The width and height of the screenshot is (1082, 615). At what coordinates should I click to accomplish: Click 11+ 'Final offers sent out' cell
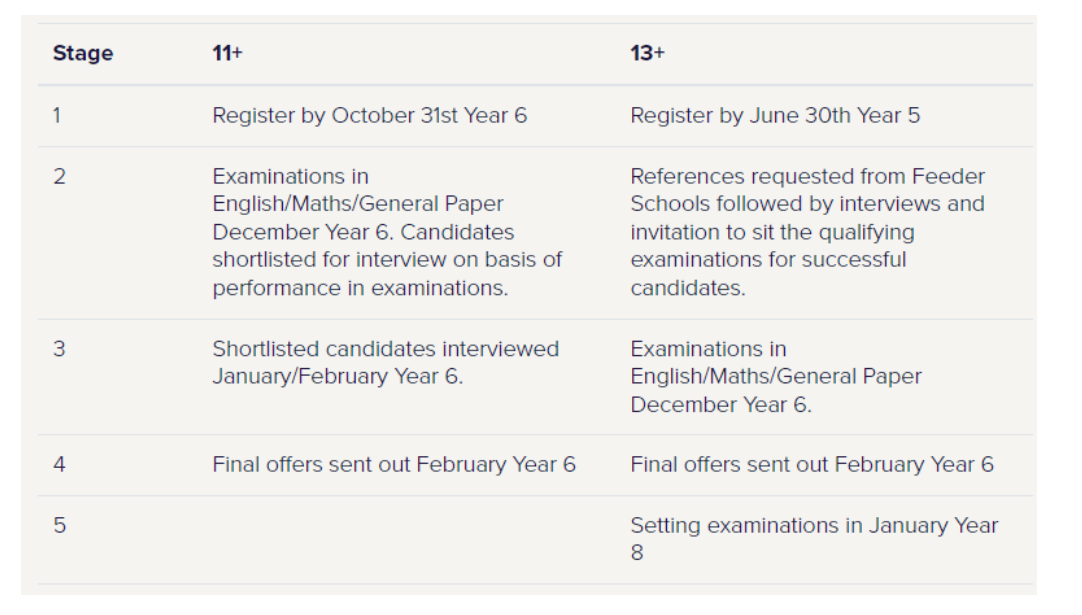(393, 465)
